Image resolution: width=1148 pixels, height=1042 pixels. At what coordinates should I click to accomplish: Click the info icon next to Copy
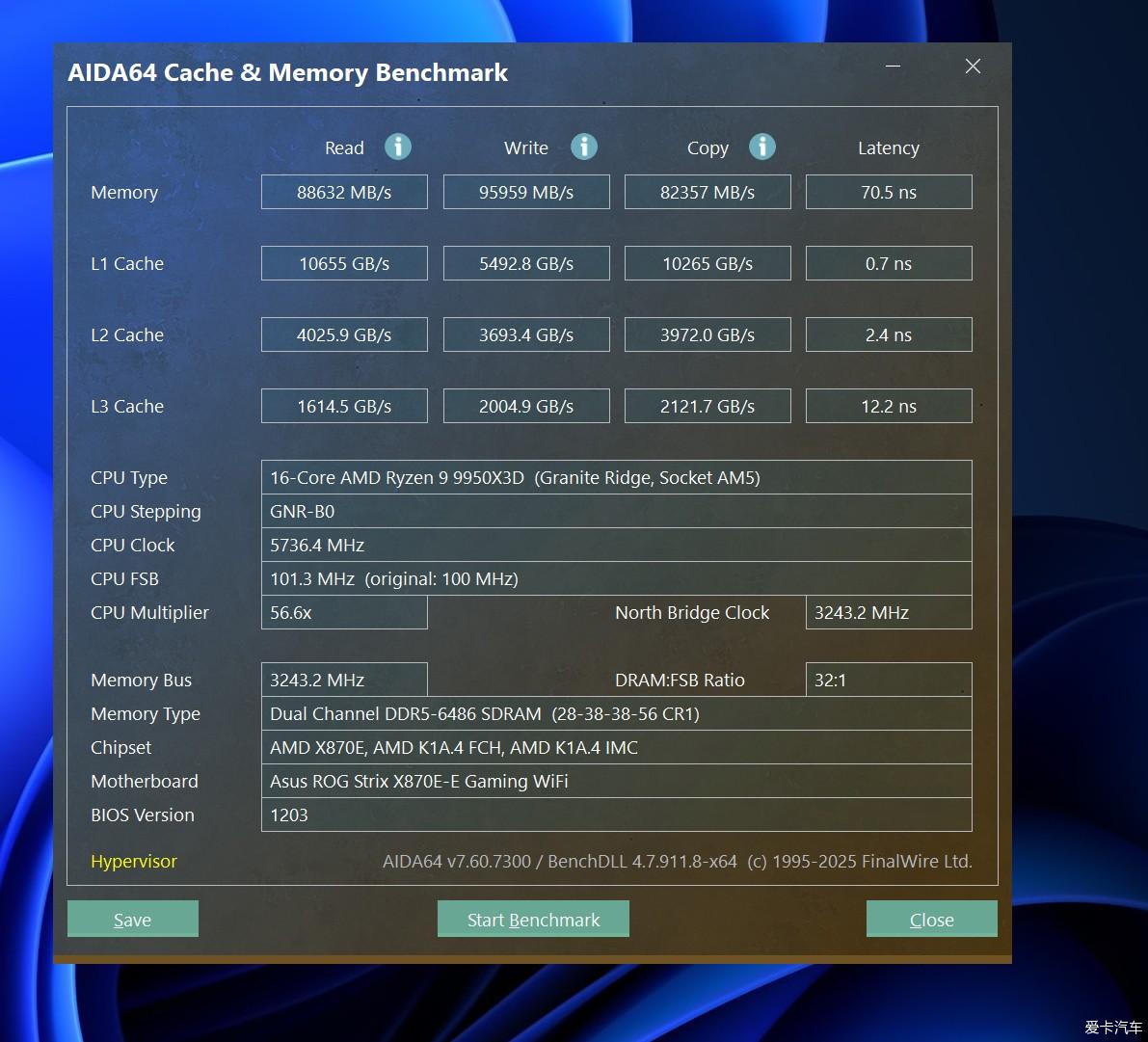click(x=762, y=147)
